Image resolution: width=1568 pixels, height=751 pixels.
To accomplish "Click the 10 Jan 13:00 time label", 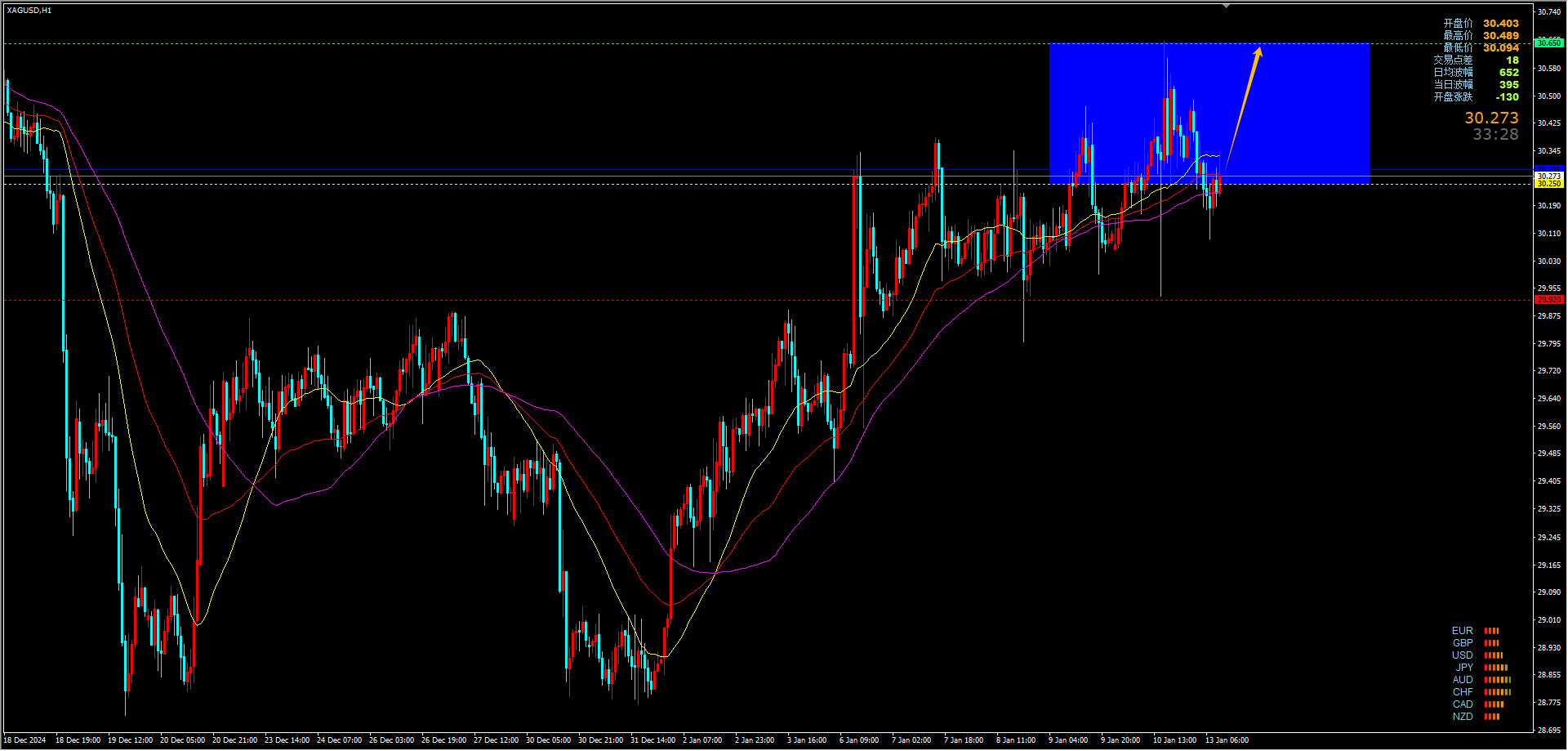I will click(1174, 740).
